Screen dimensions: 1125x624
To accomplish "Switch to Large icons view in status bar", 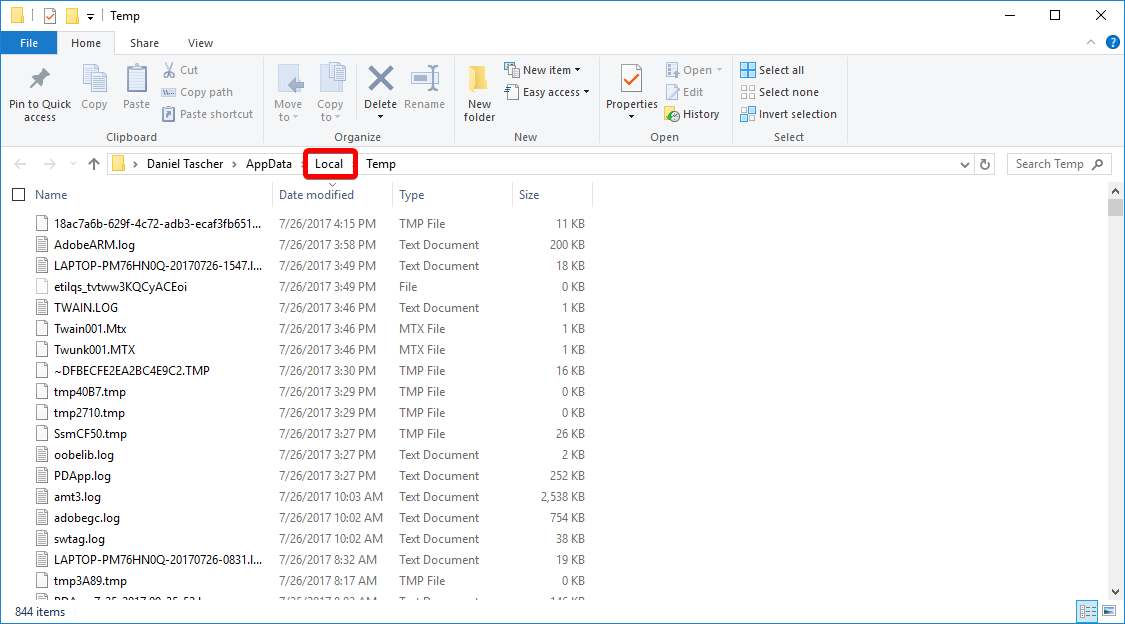I will [x=1109, y=612].
